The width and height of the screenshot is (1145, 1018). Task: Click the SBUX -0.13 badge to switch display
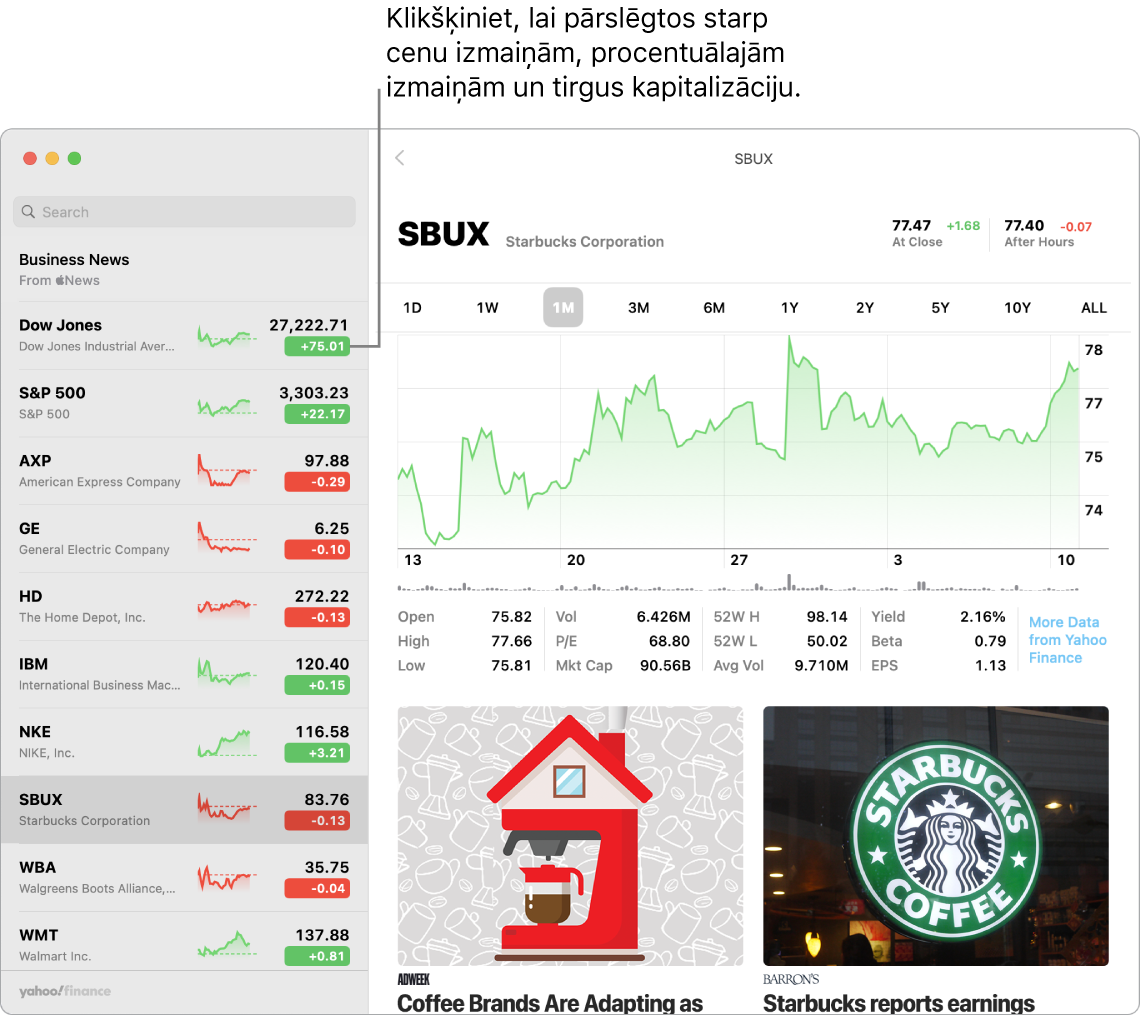point(317,821)
